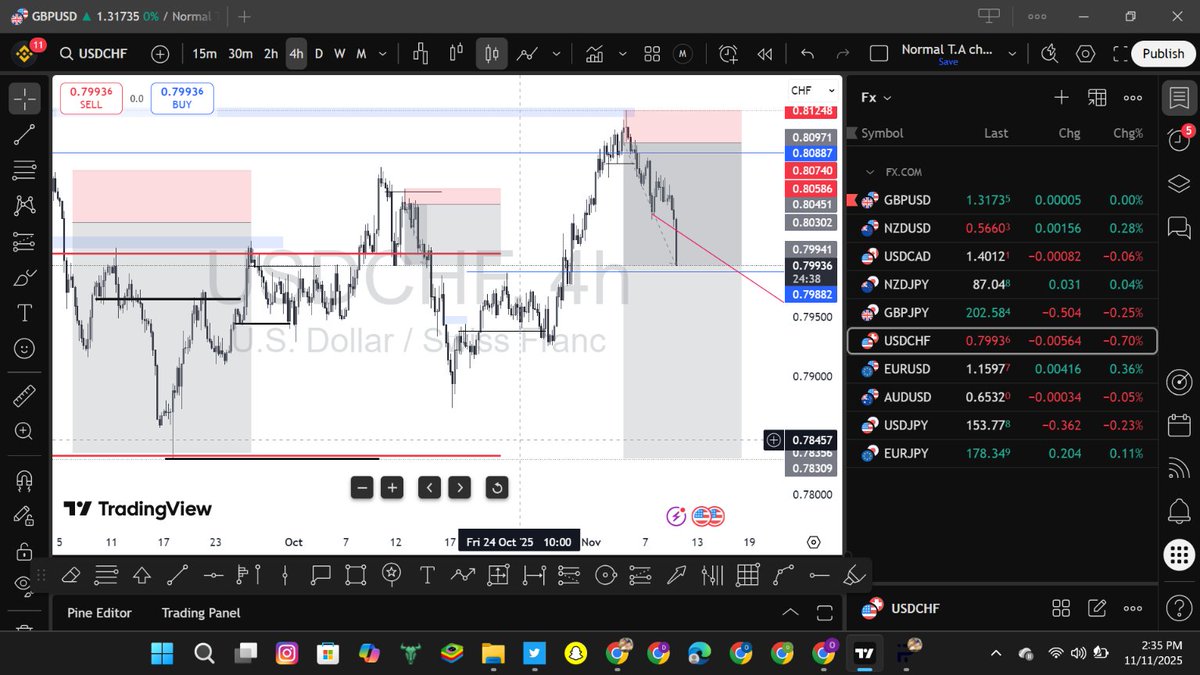Expand the chart style dropdown arrow
1200x675 pixels.
[x=556, y=54]
